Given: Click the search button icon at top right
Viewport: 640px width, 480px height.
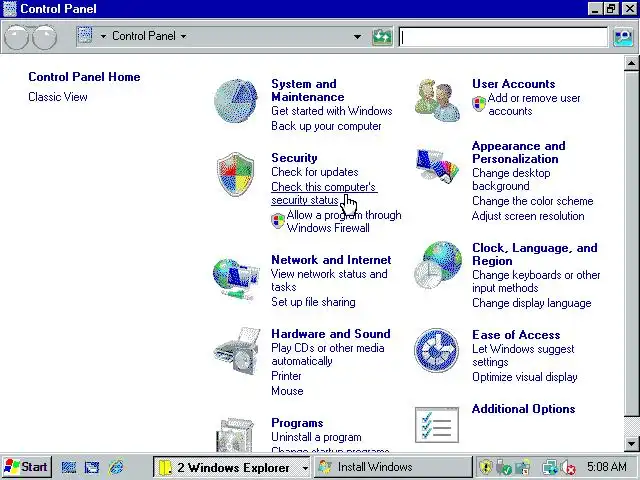Looking at the screenshot, I should [x=623, y=37].
